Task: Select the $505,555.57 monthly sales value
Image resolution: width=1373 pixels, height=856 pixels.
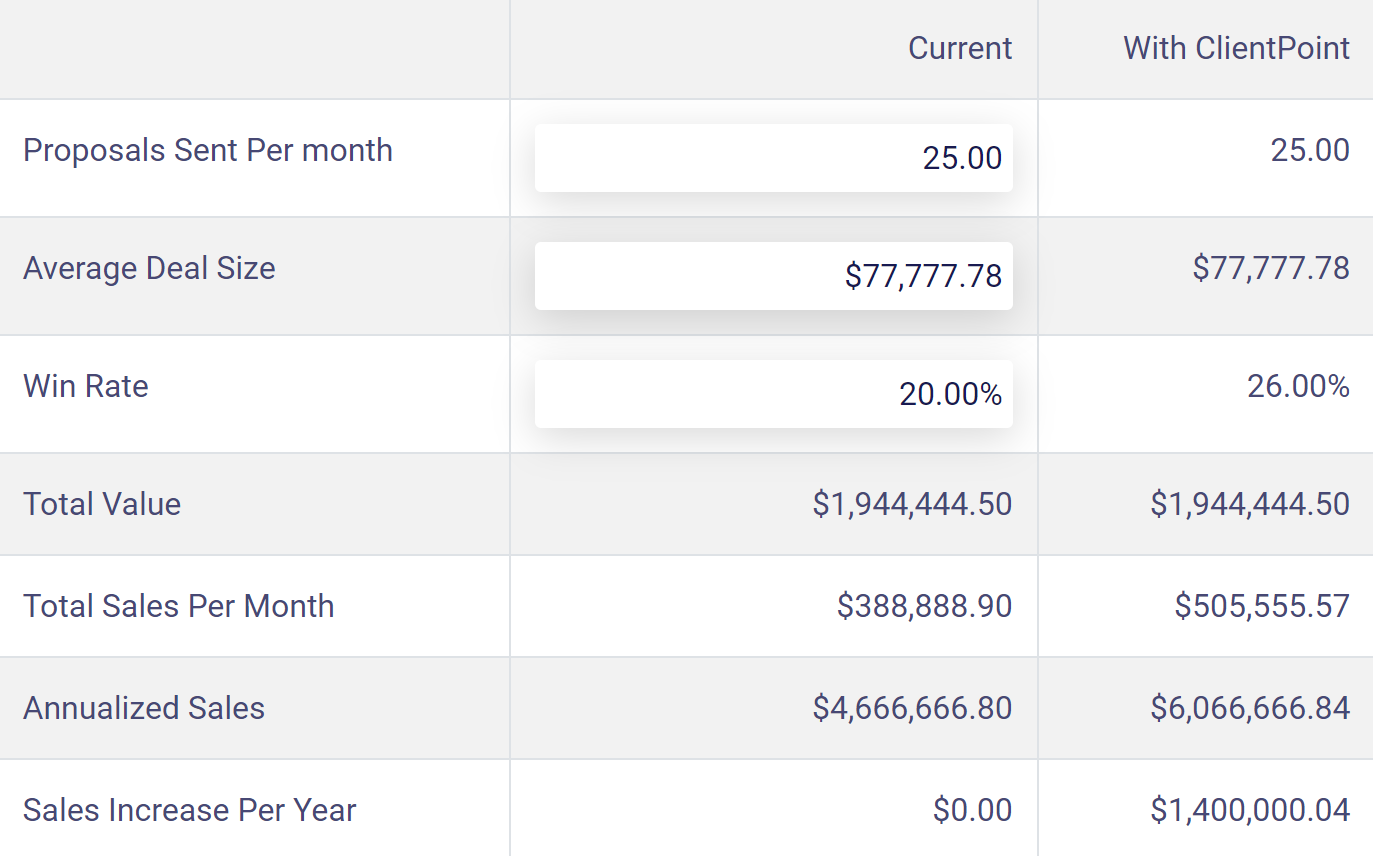Action: pos(1262,606)
